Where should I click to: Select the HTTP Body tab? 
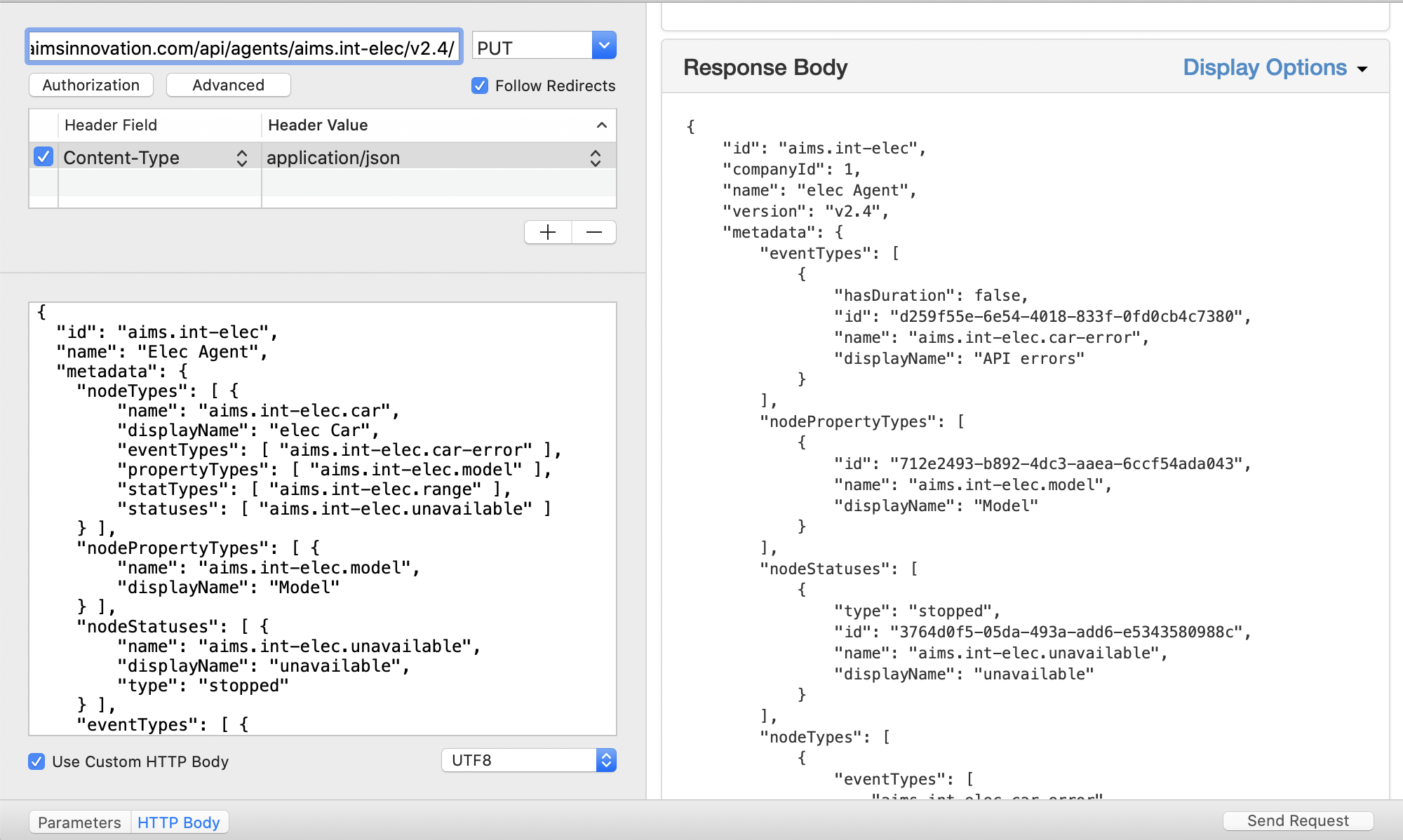coord(179,822)
